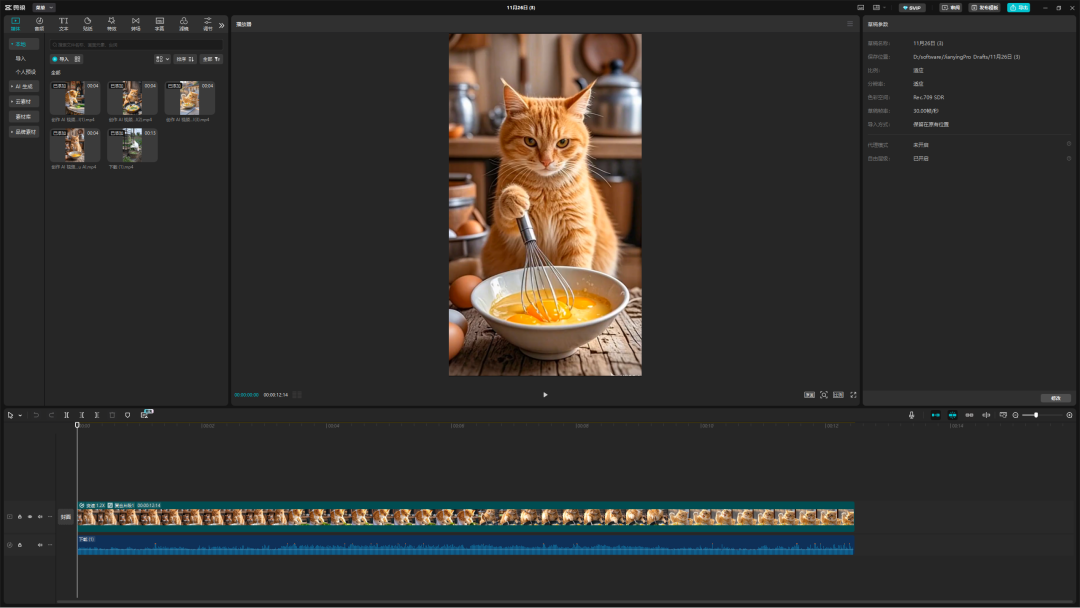
Task: Click the marker shield icon in timeline toolbar
Action: click(x=127, y=415)
